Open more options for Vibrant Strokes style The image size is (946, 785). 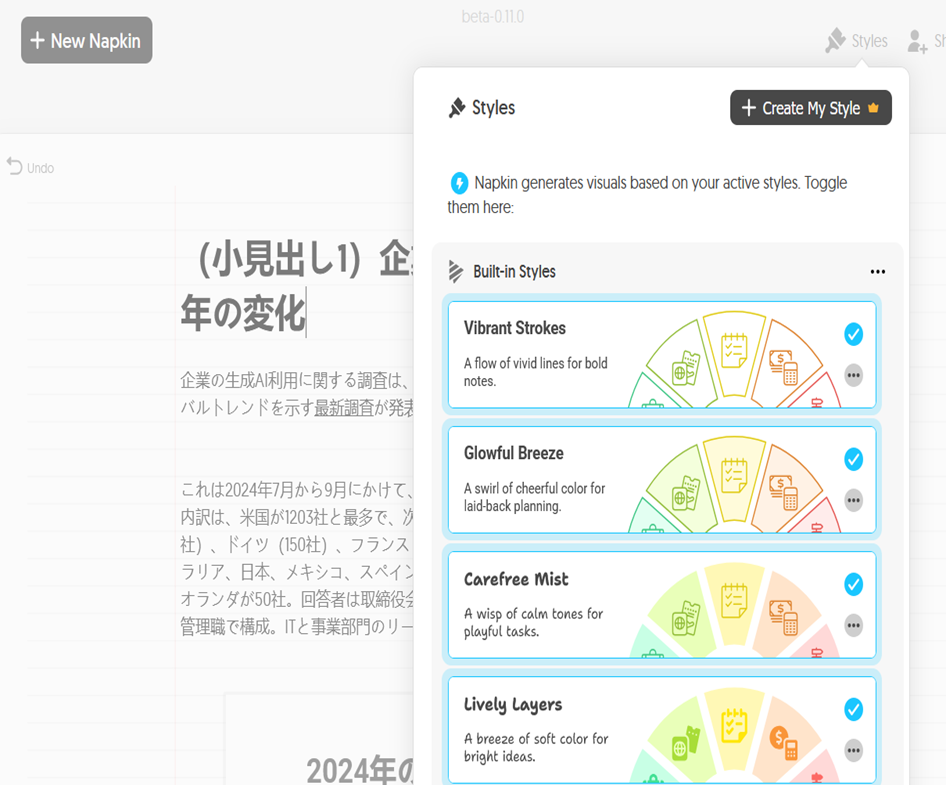853,375
